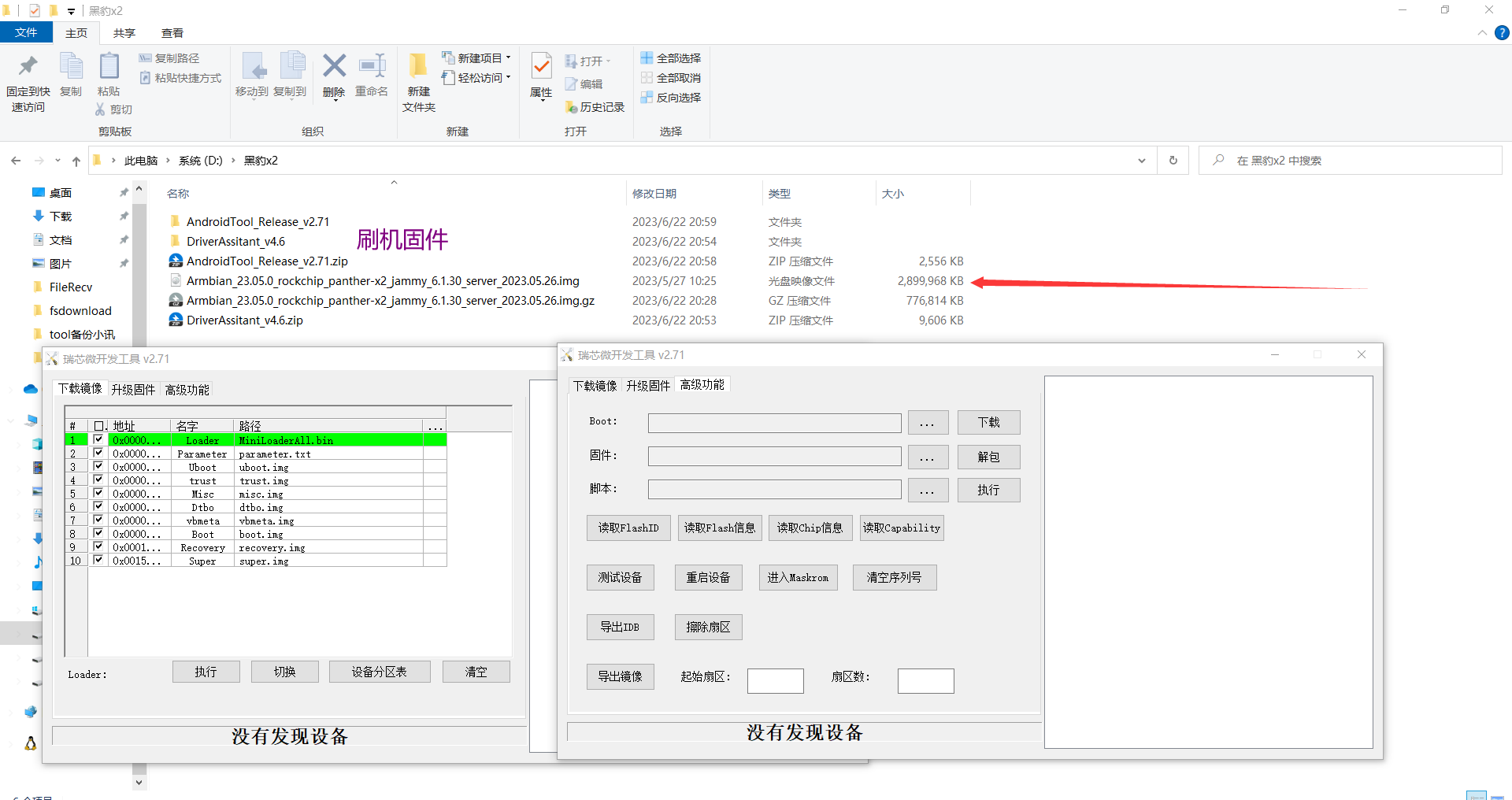This screenshot has height=800, width=1512.
Task: Click the blue Help question mark icon
Action: [1502, 32]
